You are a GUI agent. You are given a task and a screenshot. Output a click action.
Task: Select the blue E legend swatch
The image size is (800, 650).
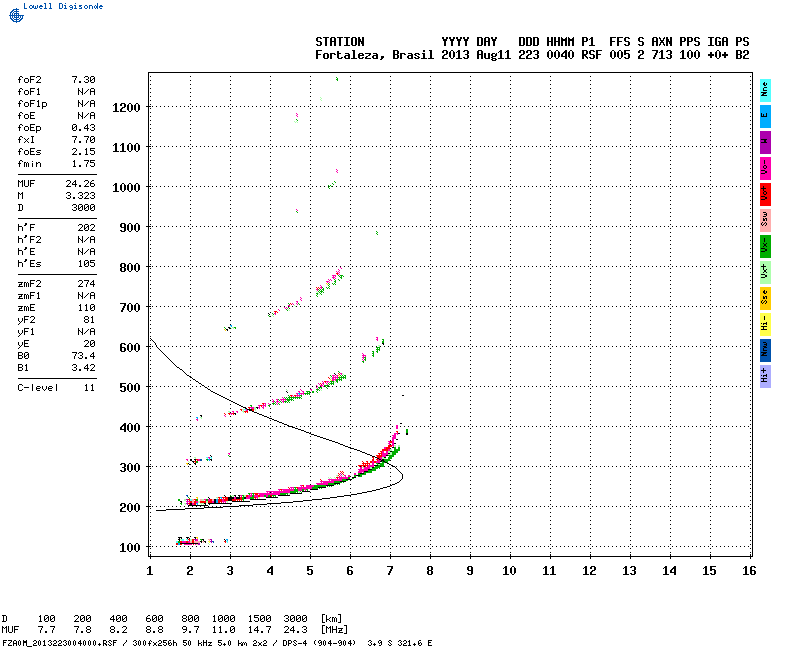(x=765, y=116)
